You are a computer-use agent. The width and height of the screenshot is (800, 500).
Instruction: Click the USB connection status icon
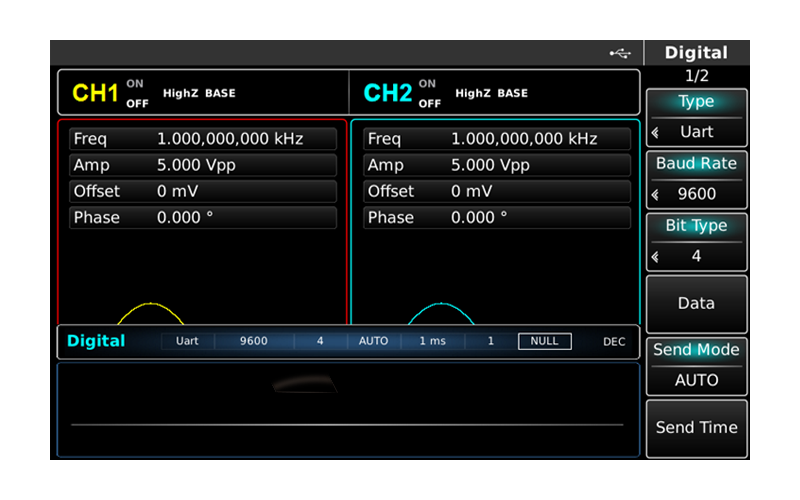[x=620, y=53]
